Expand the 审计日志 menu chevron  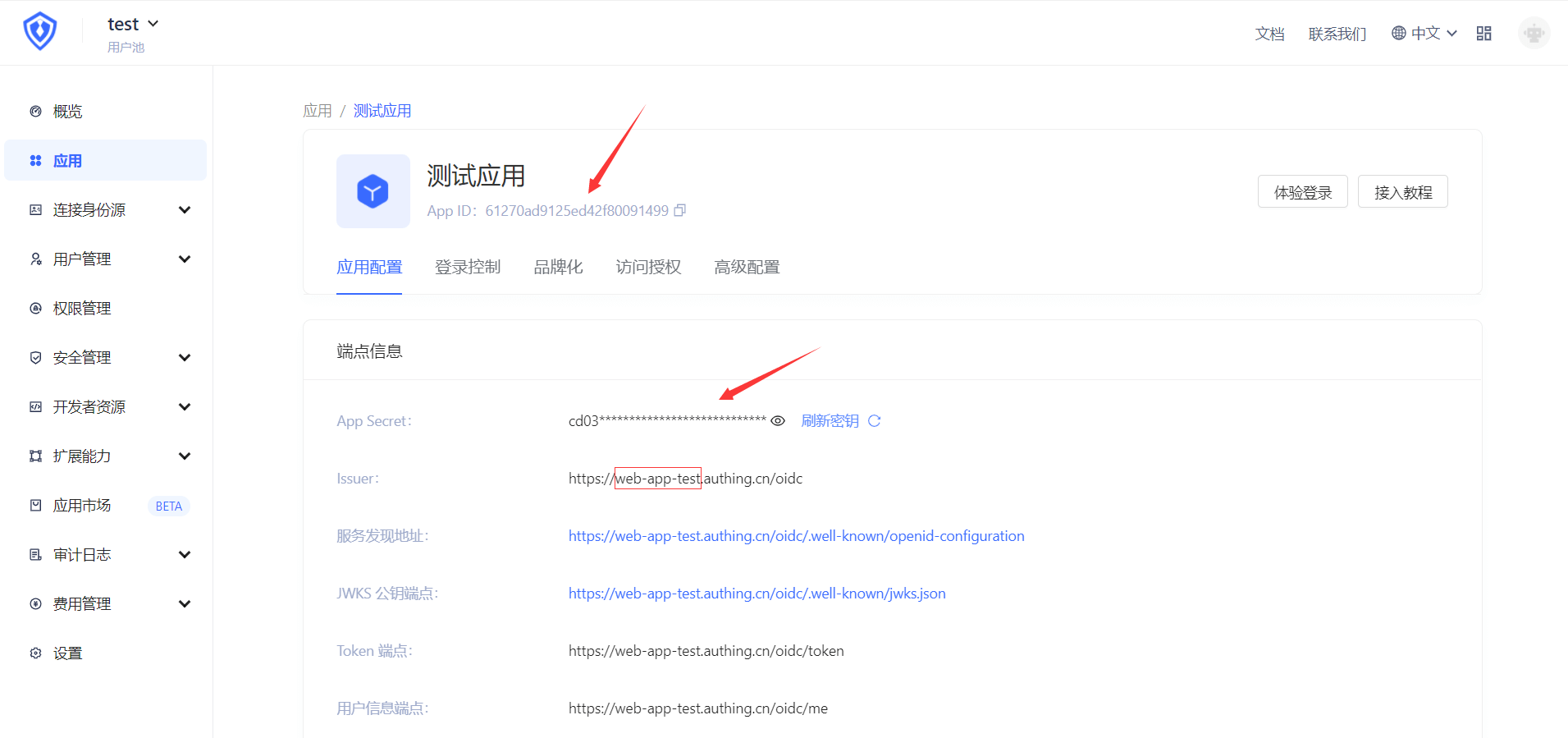coord(185,555)
